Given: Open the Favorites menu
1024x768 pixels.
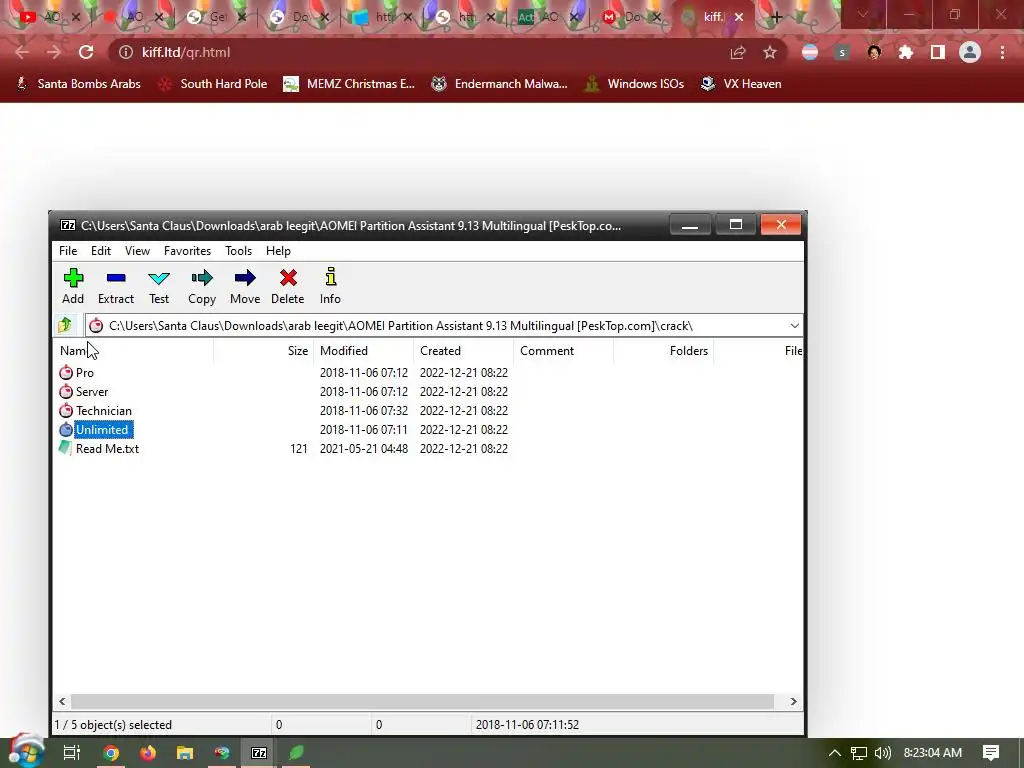Looking at the screenshot, I should pos(187,251).
